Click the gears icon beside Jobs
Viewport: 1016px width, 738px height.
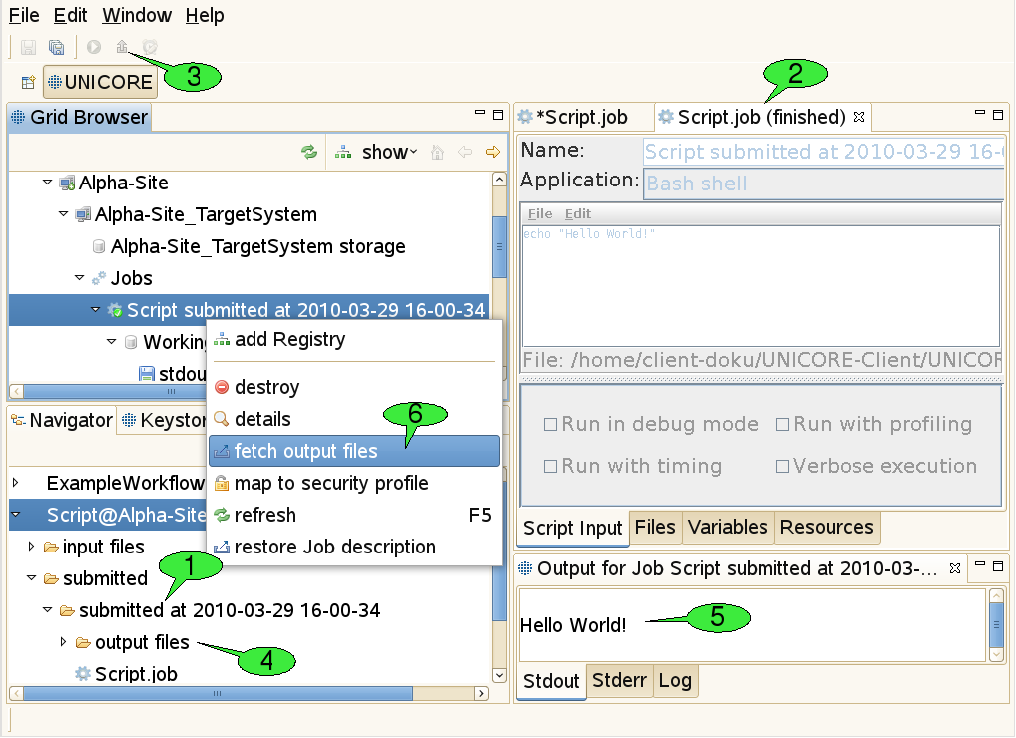(x=98, y=278)
